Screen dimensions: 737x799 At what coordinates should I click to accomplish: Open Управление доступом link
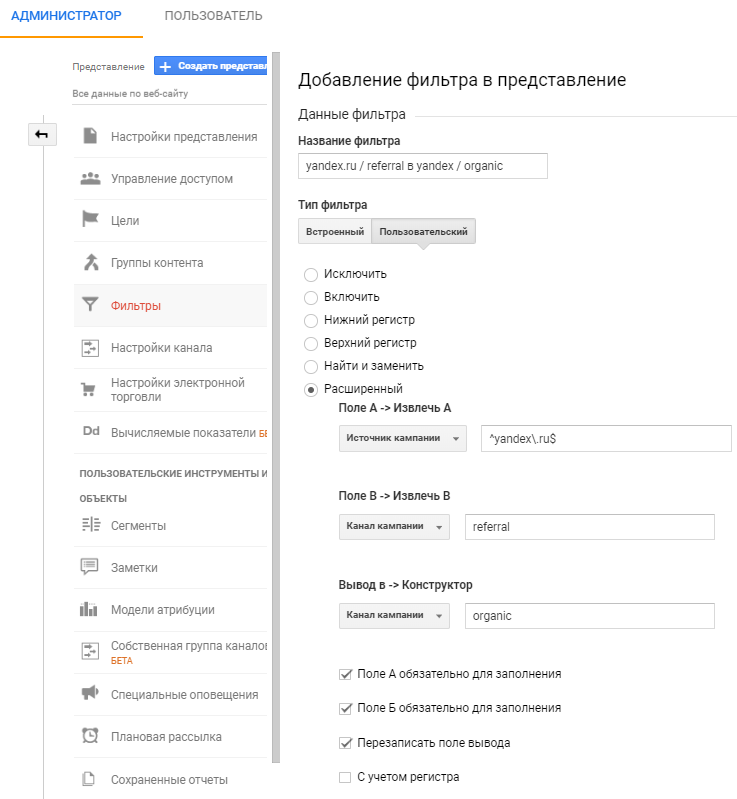coord(172,179)
